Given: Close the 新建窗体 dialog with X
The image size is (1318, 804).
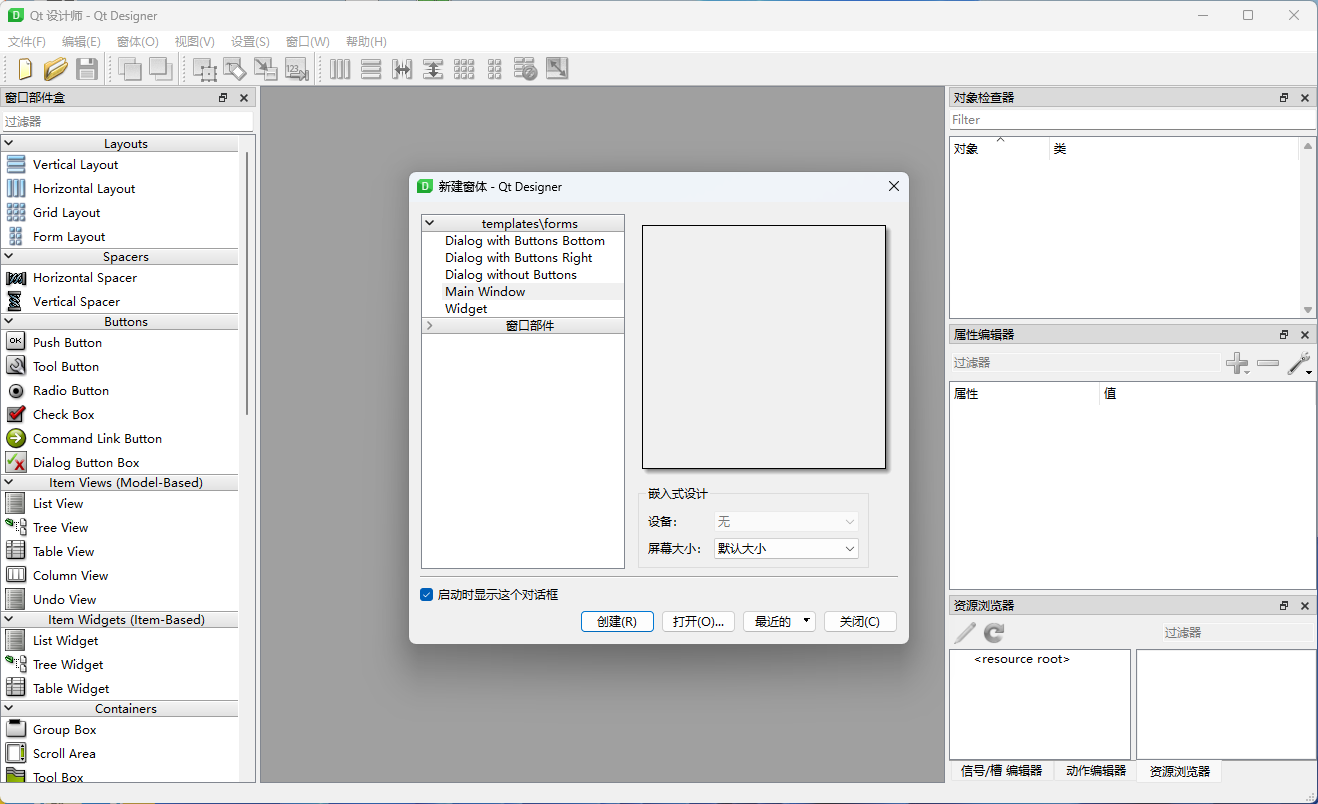Looking at the screenshot, I should tap(894, 186).
